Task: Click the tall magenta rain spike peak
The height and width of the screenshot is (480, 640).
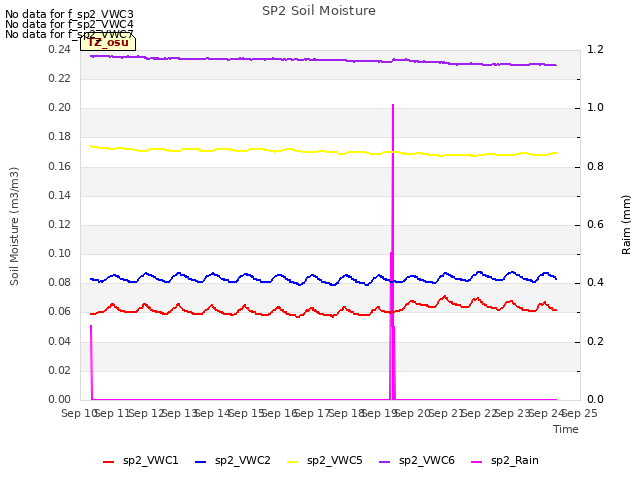Action: pyautogui.click(x=393, y=105)
